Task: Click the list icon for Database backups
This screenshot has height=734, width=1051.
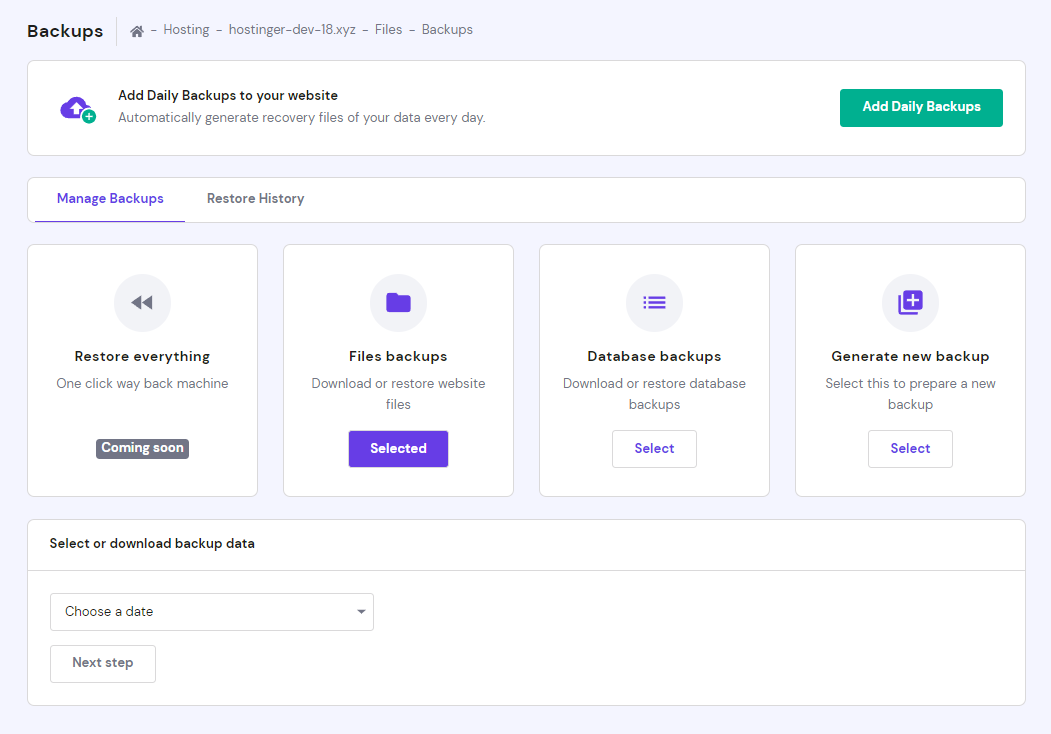Action: coord(654,303)
